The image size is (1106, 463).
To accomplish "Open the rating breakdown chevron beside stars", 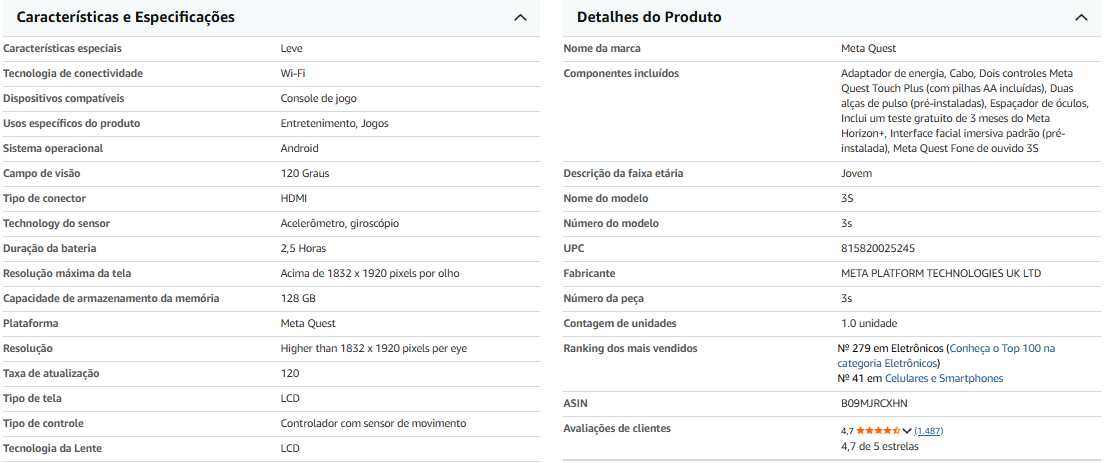I will pos(907,431).
